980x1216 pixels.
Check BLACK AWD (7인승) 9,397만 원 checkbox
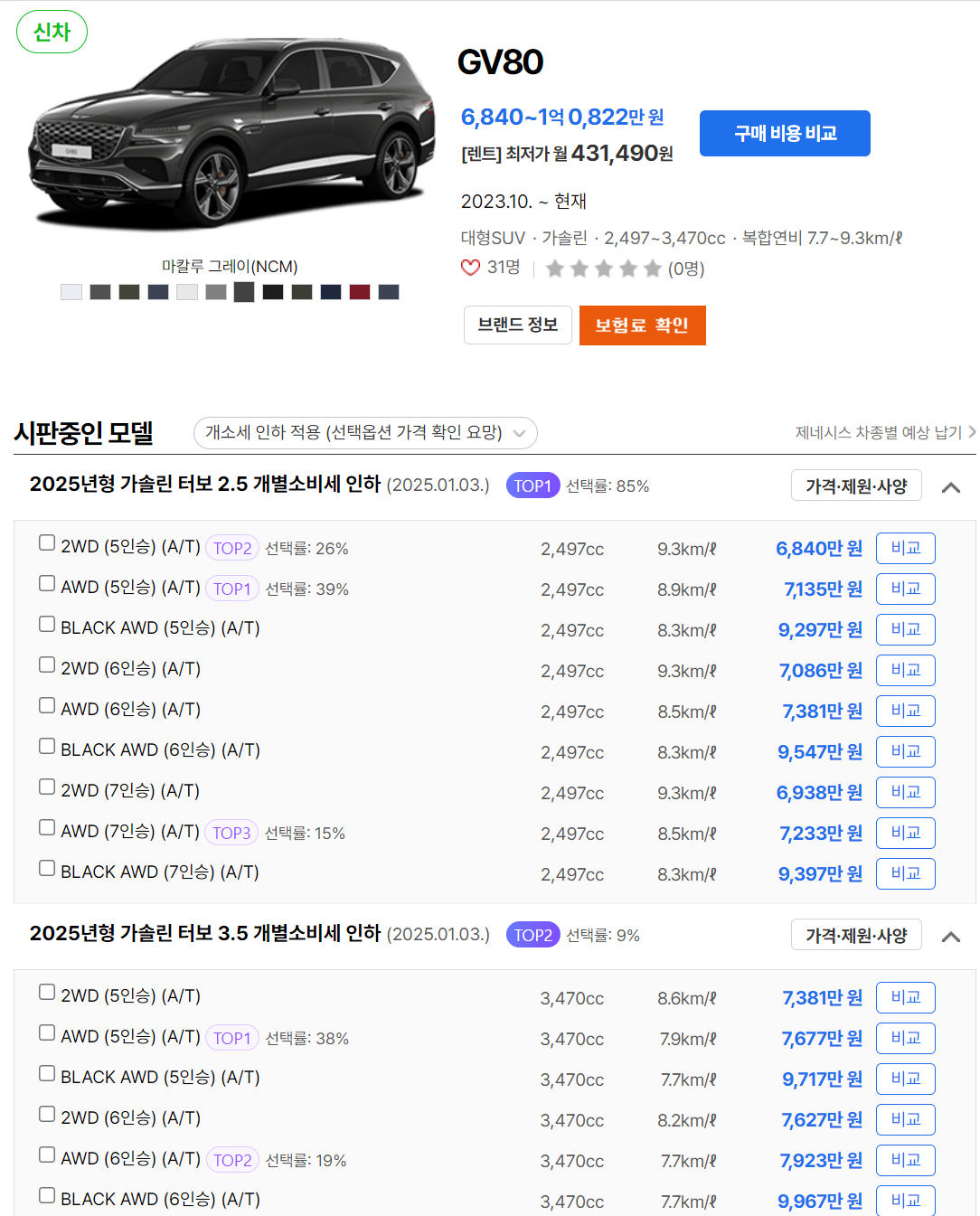pos(47,868)
